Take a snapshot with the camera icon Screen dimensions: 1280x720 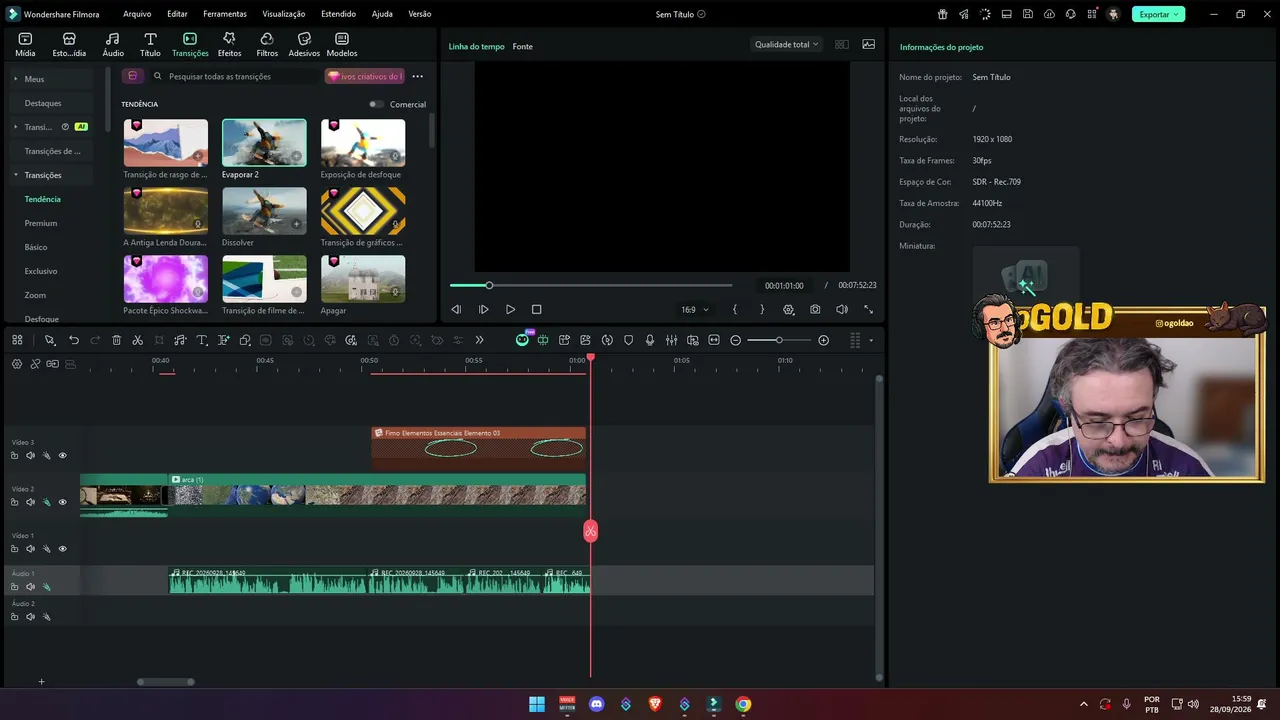coord(815,310)
